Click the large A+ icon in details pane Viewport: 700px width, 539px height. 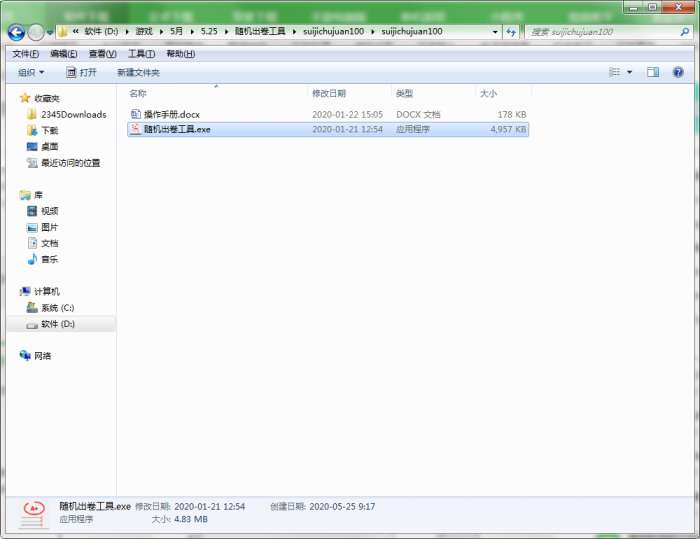[33, 514]
